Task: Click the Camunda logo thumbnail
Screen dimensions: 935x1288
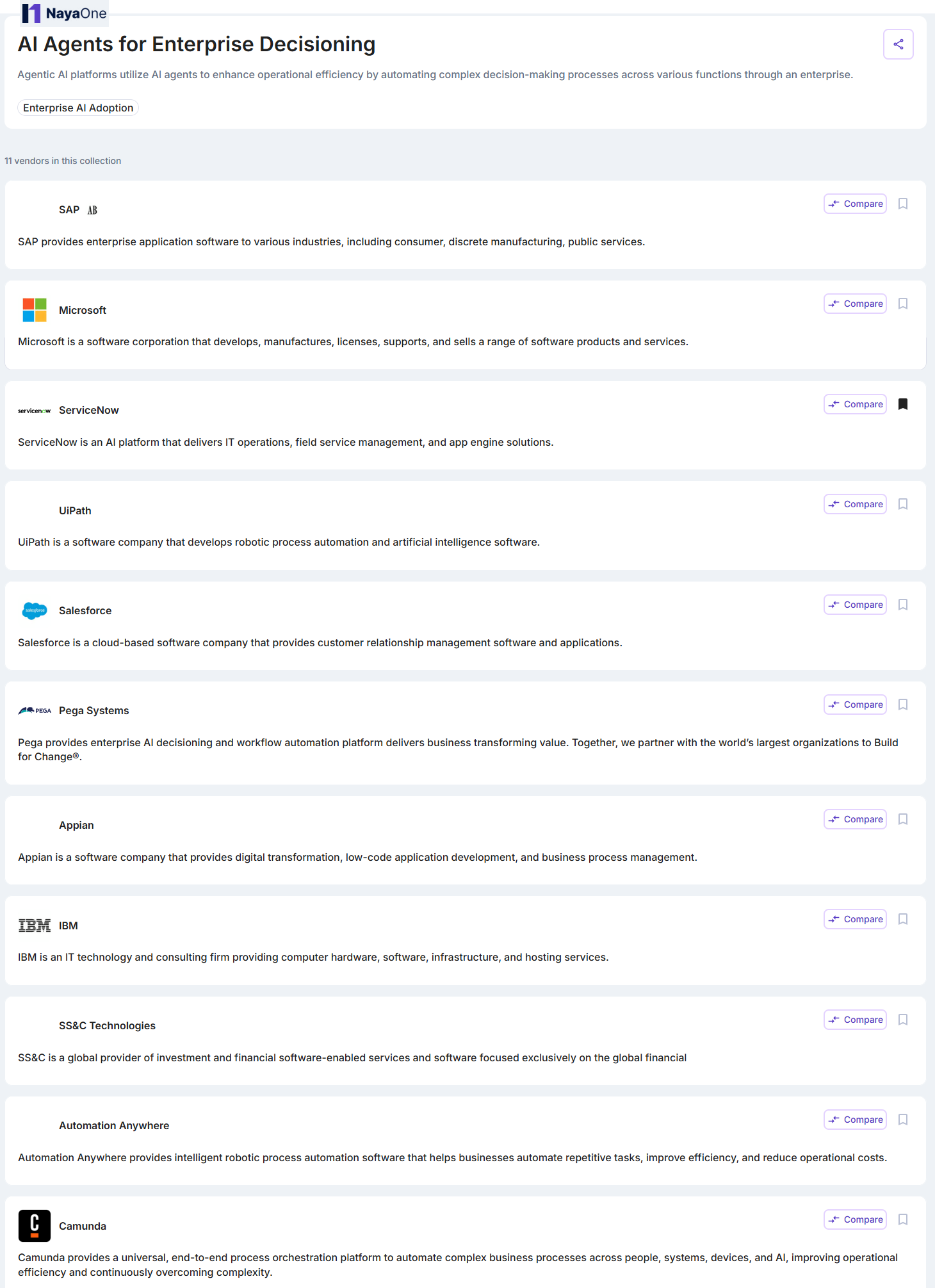Action: [35, 1226]
